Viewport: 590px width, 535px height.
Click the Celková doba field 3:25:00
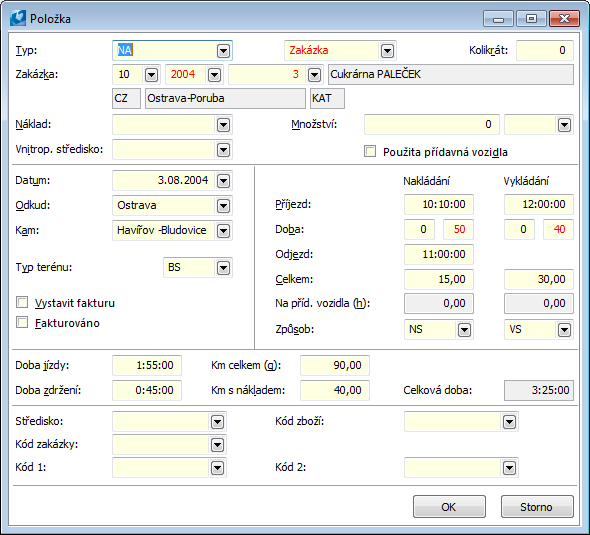(538, 390)
